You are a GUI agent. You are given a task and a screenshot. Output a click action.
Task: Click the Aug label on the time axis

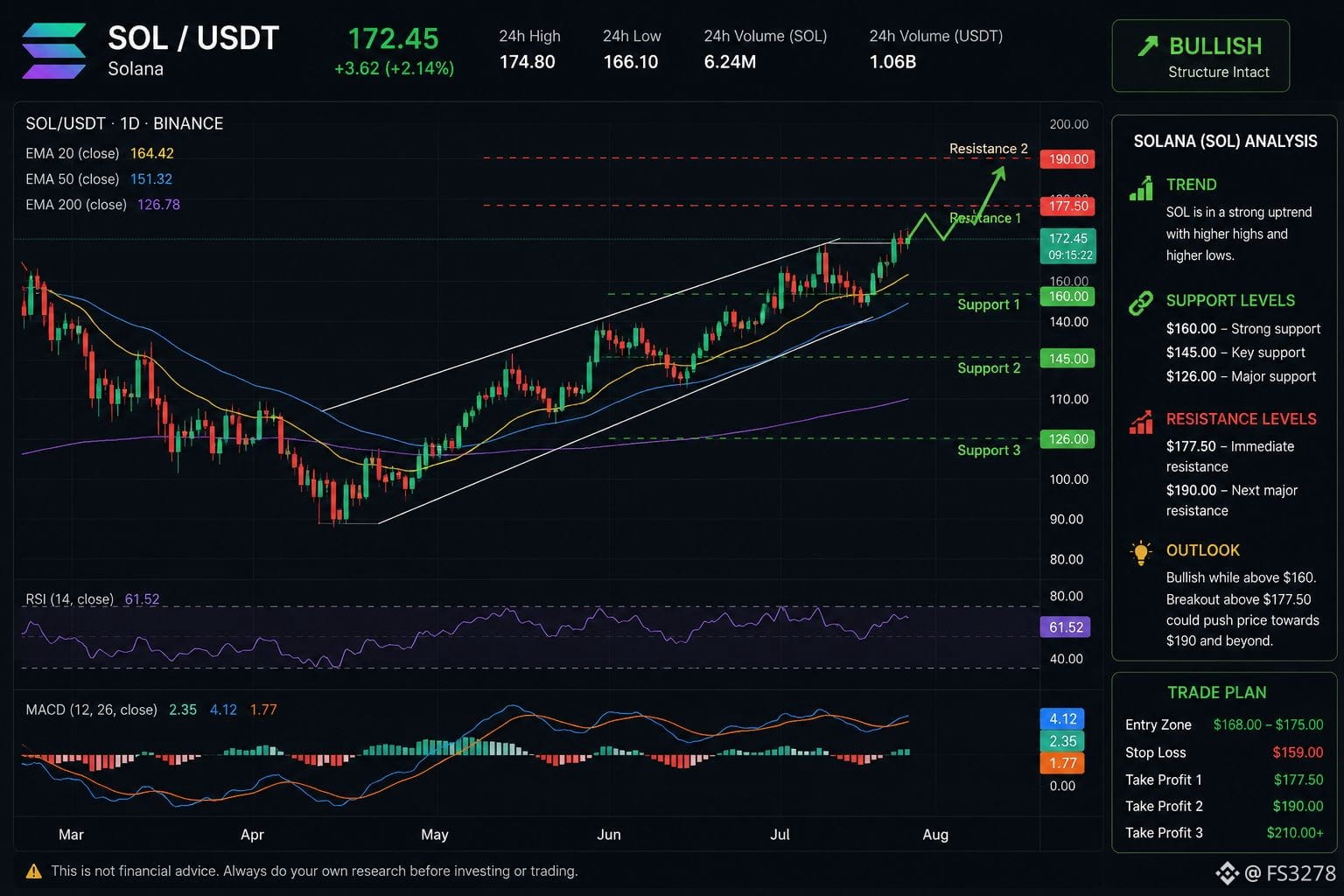coord(935,835)
